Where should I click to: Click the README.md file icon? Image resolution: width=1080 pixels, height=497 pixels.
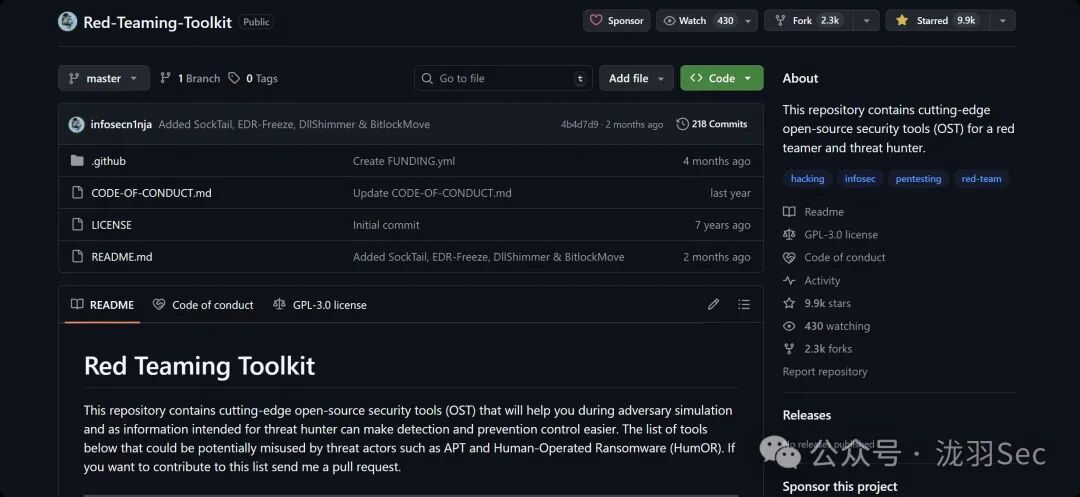(77, 257)
